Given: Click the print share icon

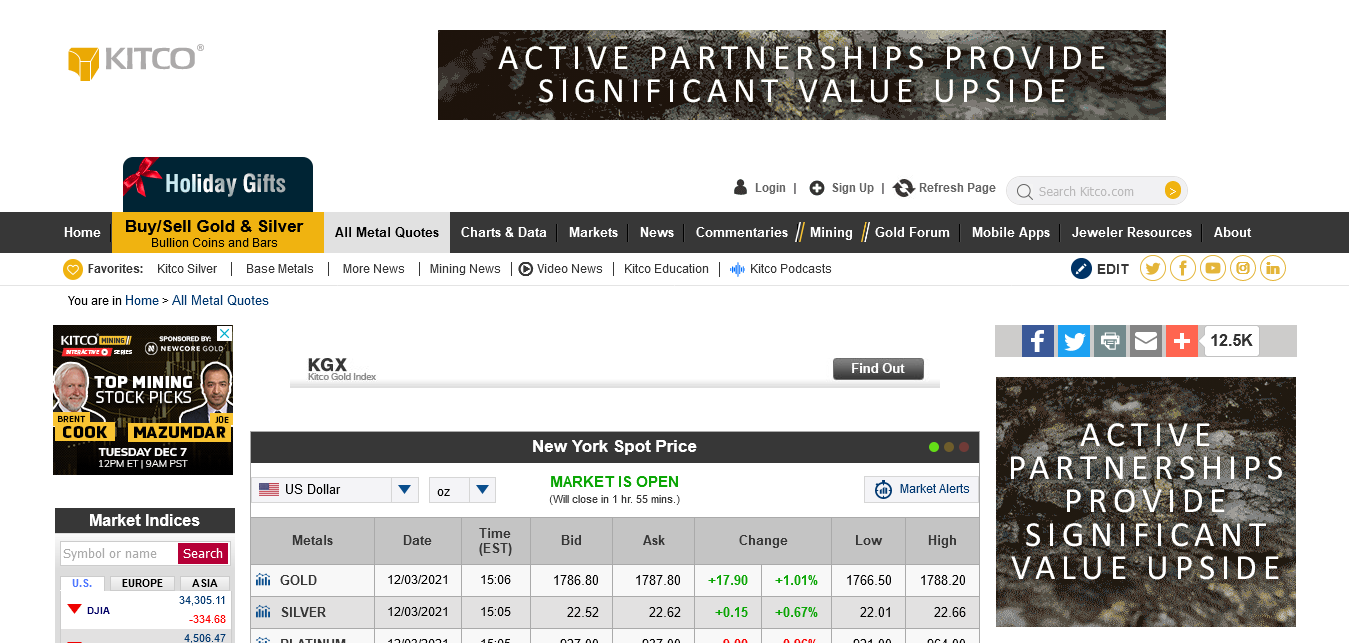Looking at the screenshot, I should [1110, 341].
